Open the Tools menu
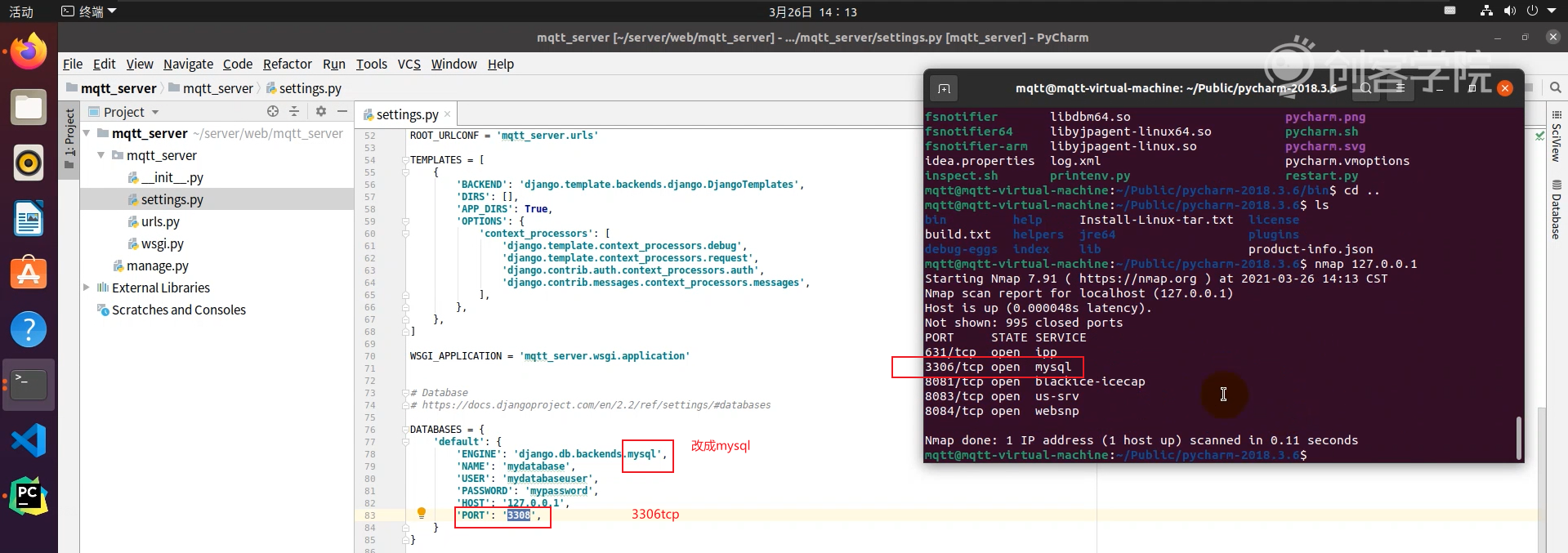The image size is (1568, 553). click(x=371, y=64)
